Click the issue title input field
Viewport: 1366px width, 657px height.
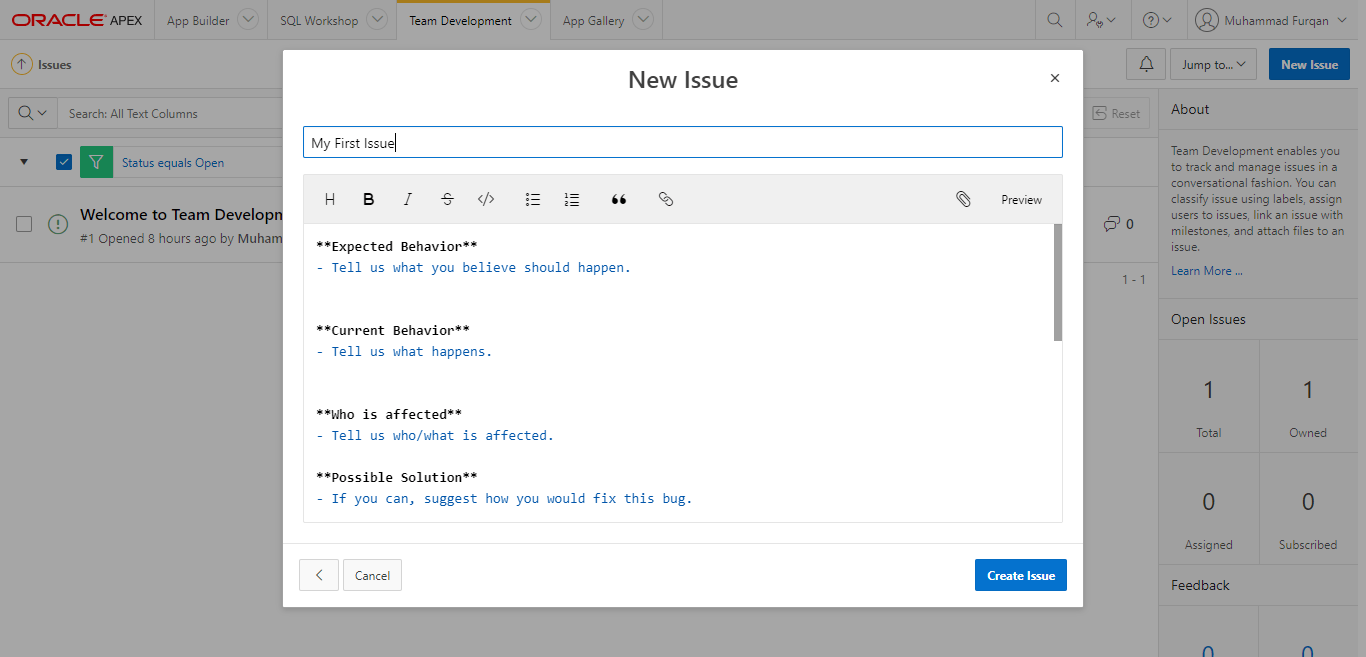[x=683, y=141]
